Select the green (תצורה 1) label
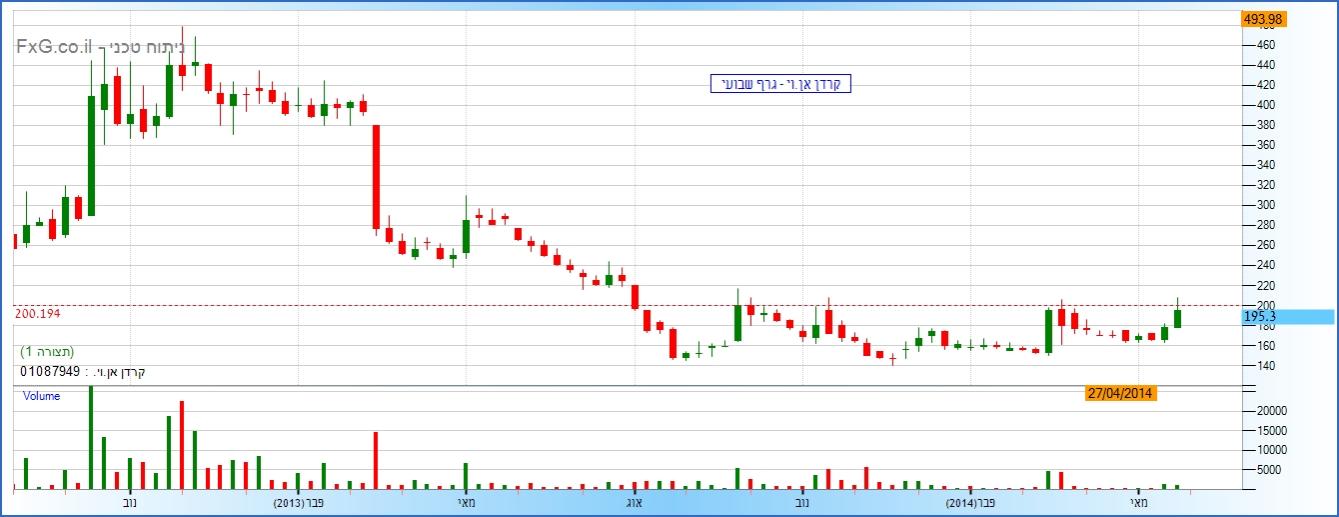This screenshot has height=517, width=1339. 47,352
